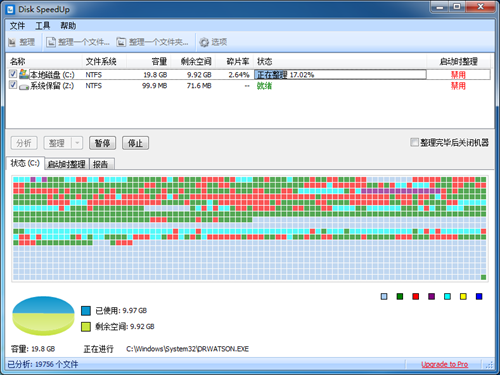Click the resize grip in status bar corner
This screenshot has height=375, width=500.
coord(489,365)
